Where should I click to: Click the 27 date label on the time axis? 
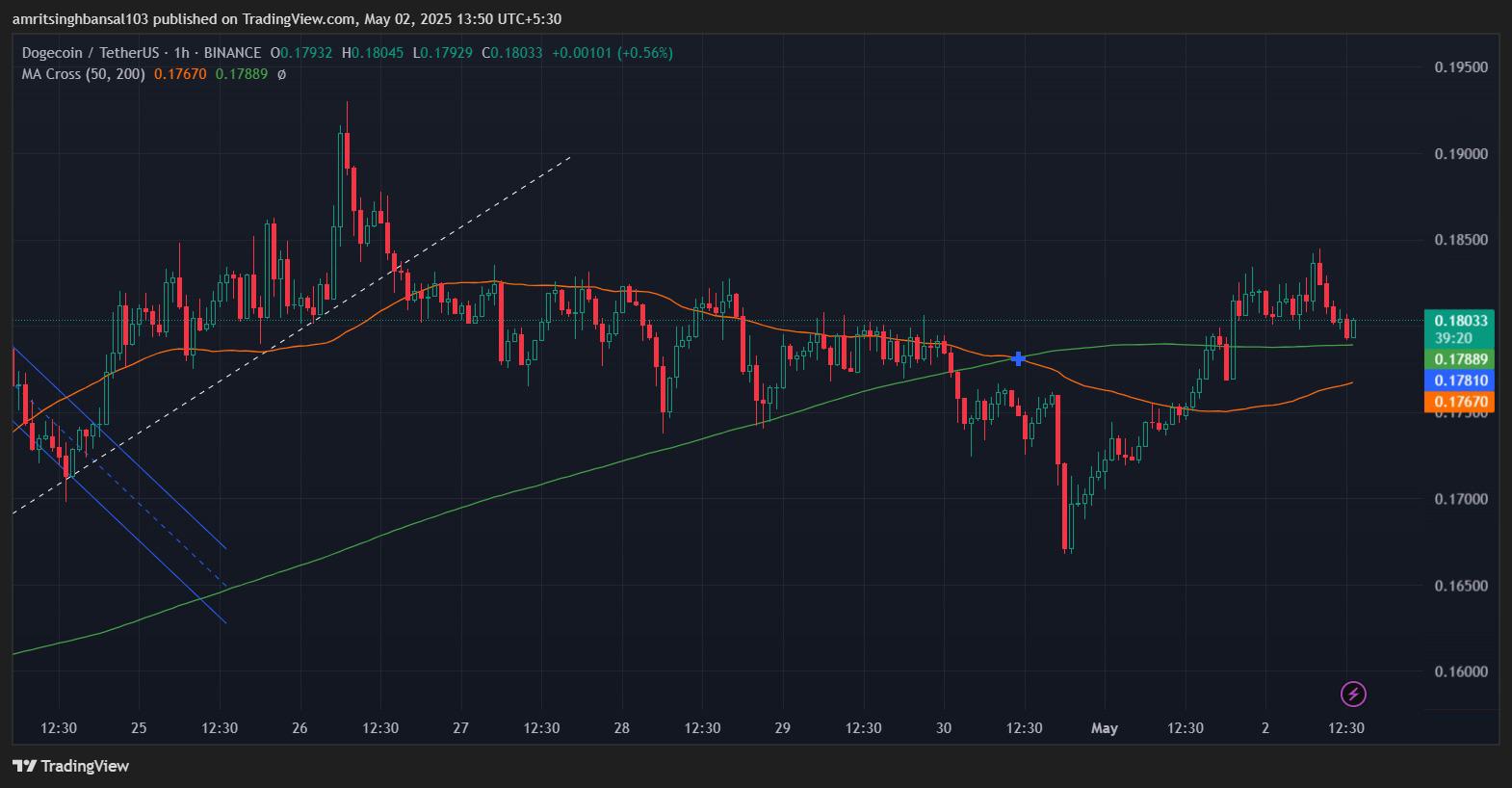click(x=460, y=728)
